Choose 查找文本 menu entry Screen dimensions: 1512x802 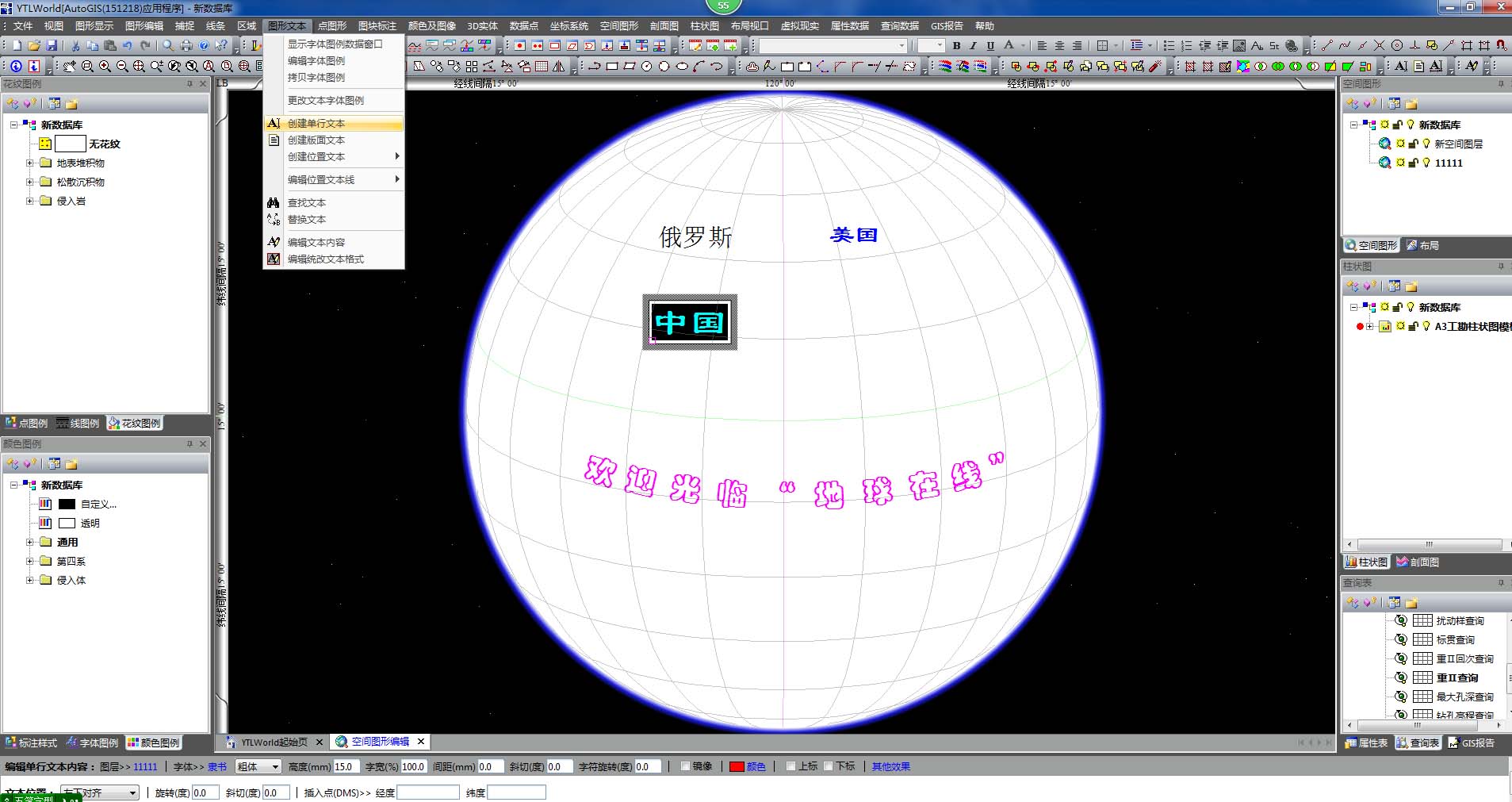pos(335,202)
